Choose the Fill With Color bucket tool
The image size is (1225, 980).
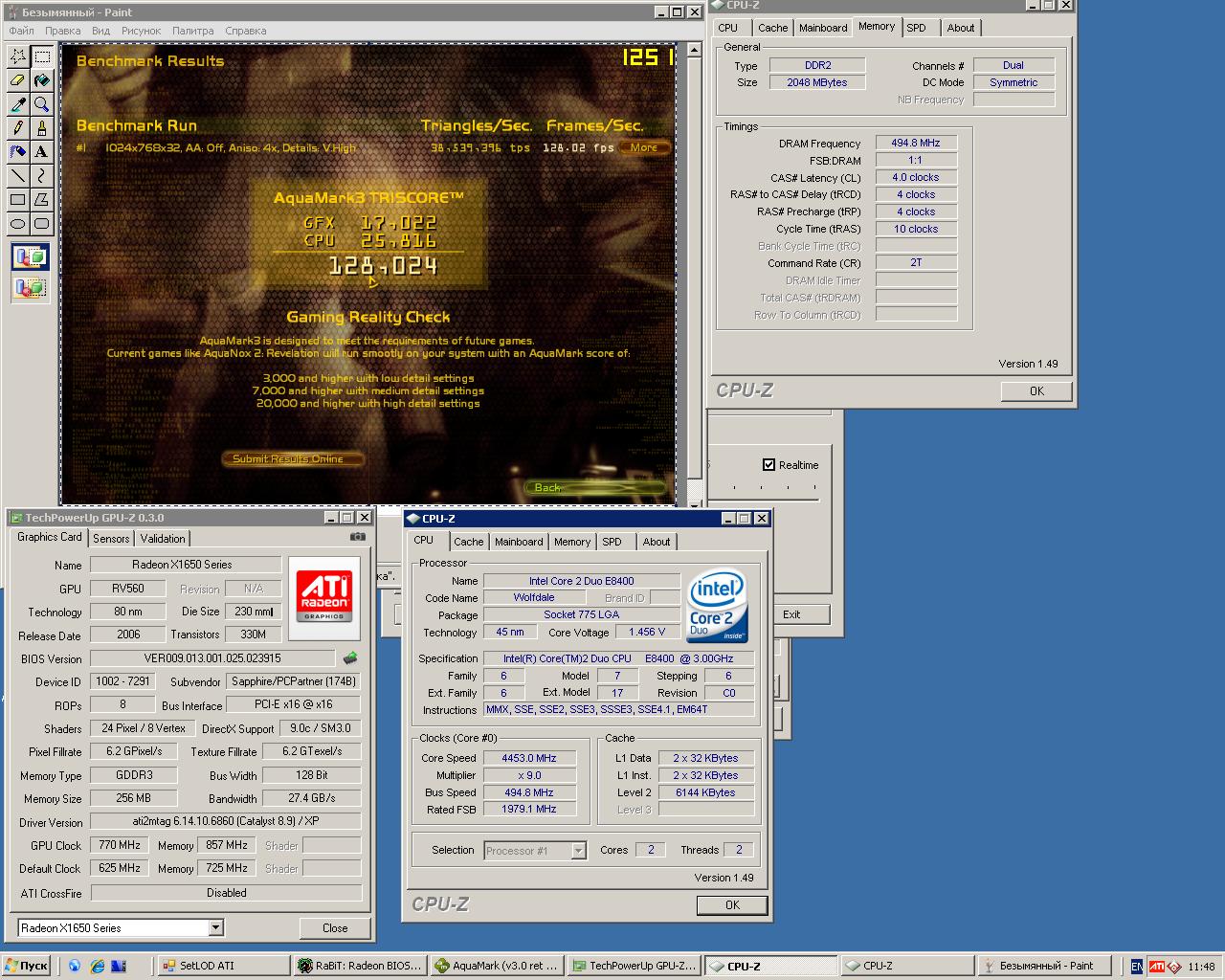coord(42,80)
